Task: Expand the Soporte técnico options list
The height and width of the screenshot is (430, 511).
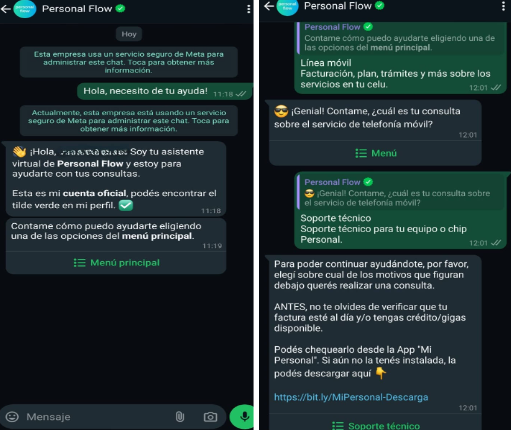Action: point(375,425)
